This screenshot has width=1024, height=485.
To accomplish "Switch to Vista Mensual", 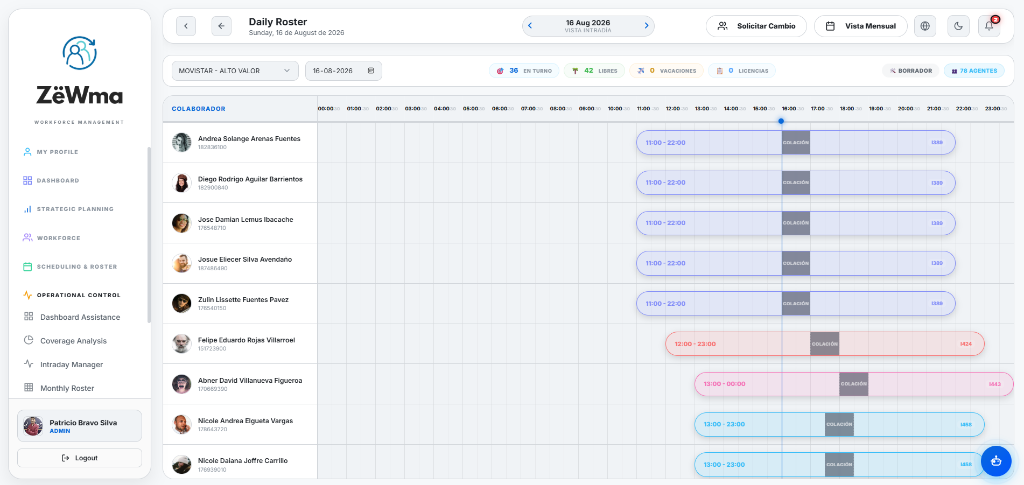I will (861, 26).
